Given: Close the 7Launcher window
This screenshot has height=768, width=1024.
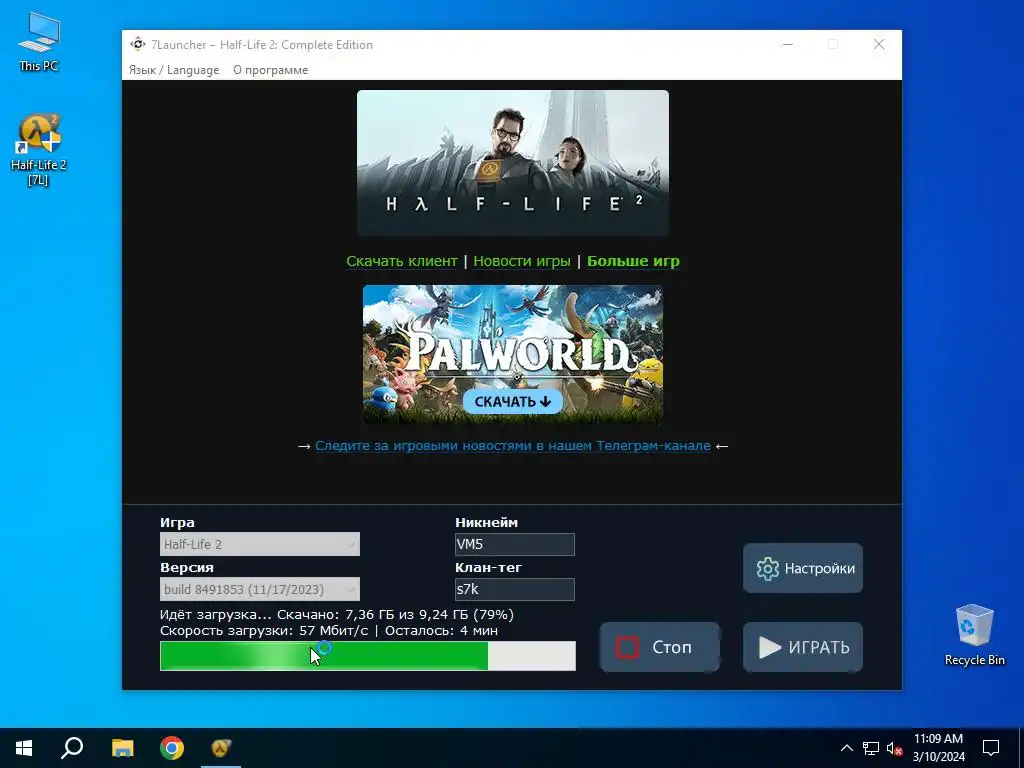Looking at the screenshot, I should (879, 44).
